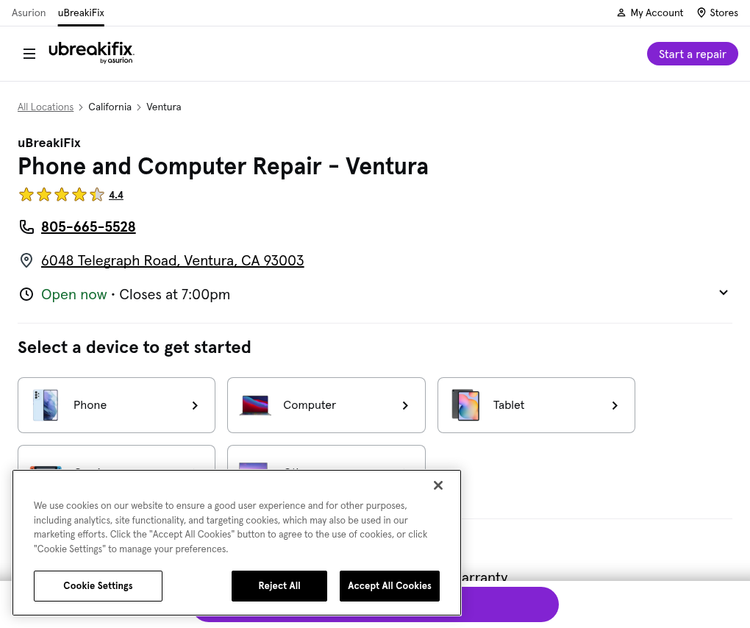This screenshot has width=750, height=628.
Task: Click the My Account person icon
Action: [x=621, y=13]
